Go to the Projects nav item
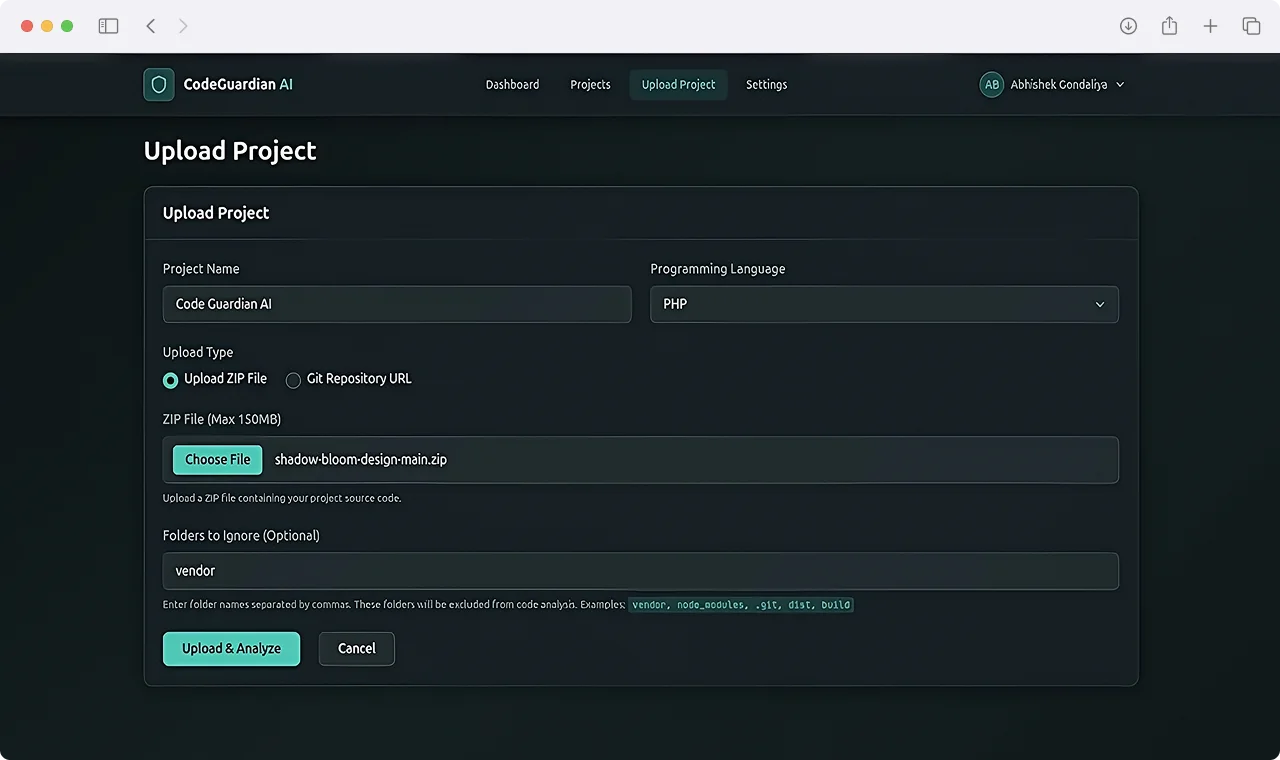1280x760 pixels. (590, 85)
